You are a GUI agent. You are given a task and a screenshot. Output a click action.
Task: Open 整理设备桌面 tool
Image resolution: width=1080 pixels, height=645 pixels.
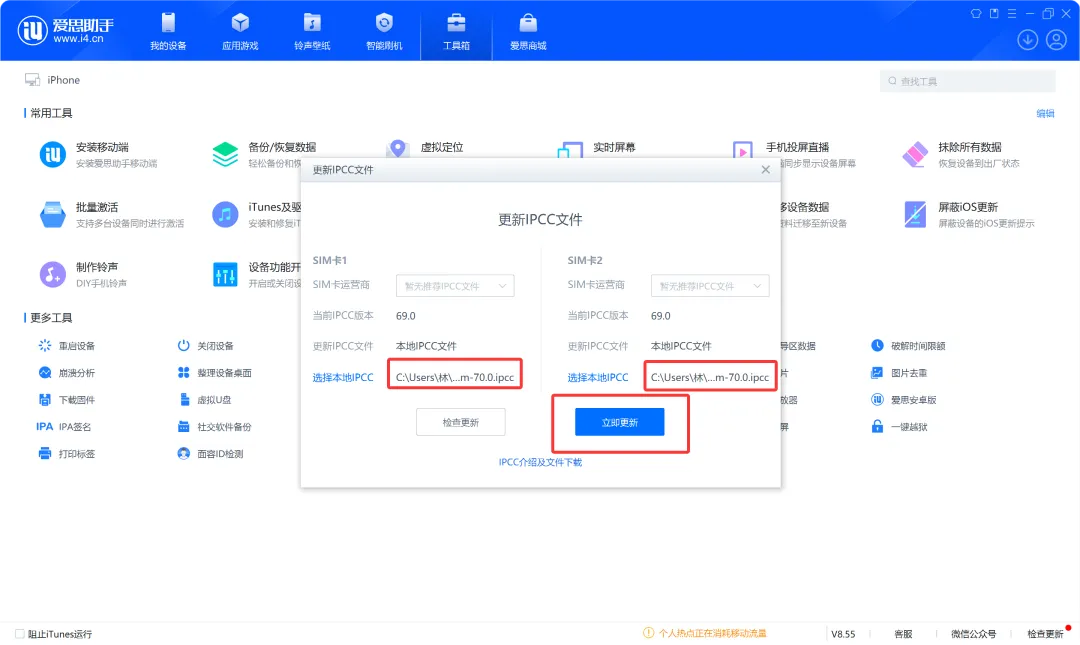pos(214,373)
